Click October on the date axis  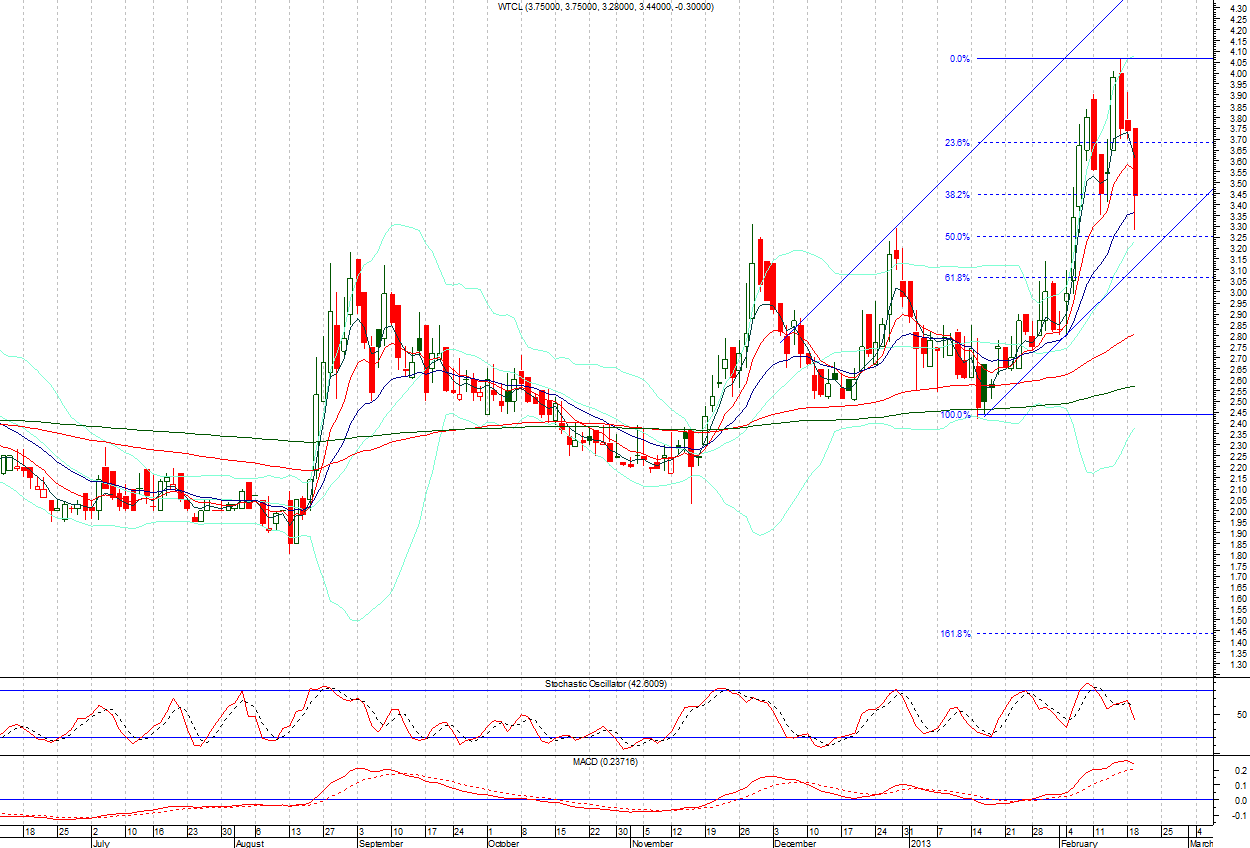point(503,843)
